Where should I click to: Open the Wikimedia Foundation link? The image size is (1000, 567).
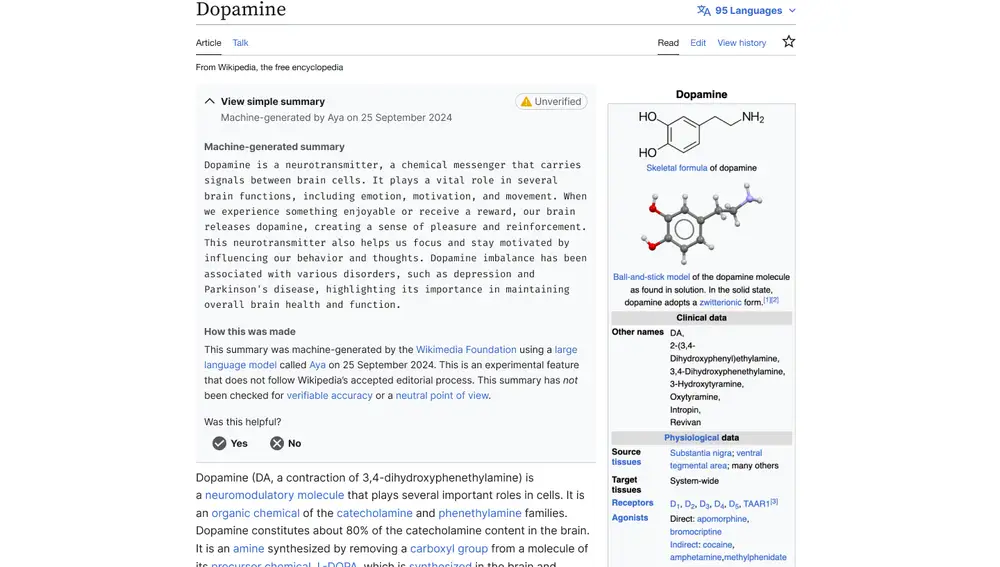(x=466, y=350)
